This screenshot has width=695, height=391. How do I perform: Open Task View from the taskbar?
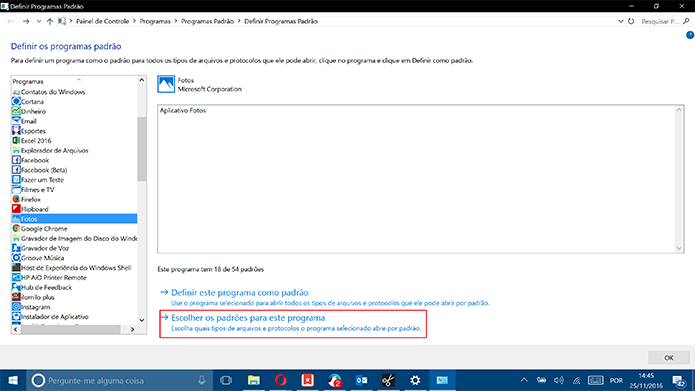point(226,380)
